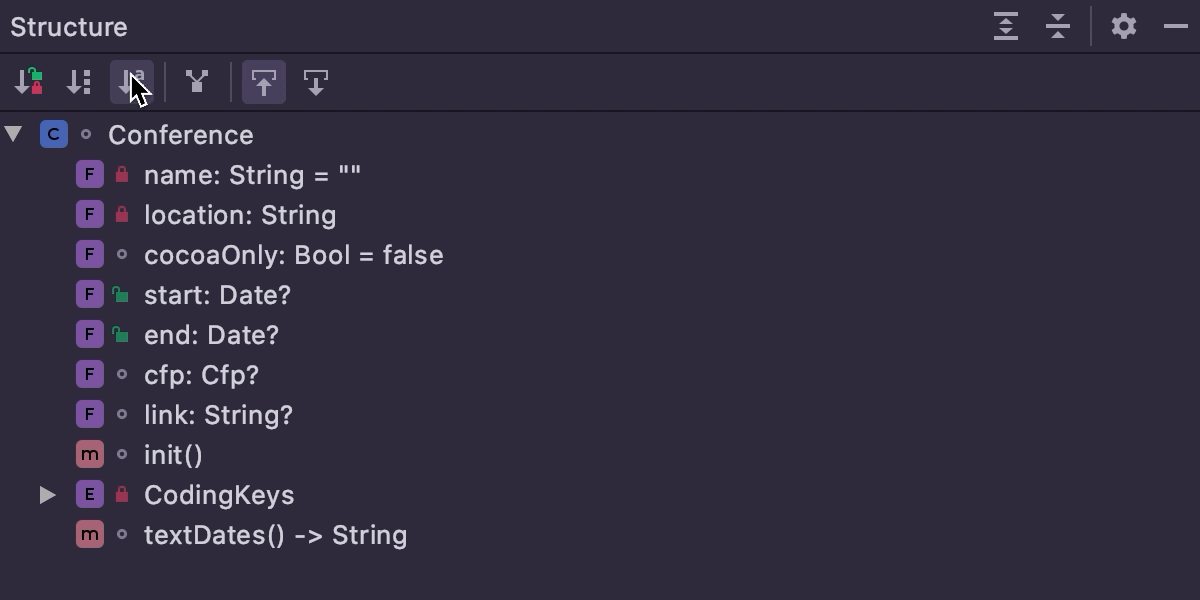Select the group members toolbar icon

click(197, 82)
